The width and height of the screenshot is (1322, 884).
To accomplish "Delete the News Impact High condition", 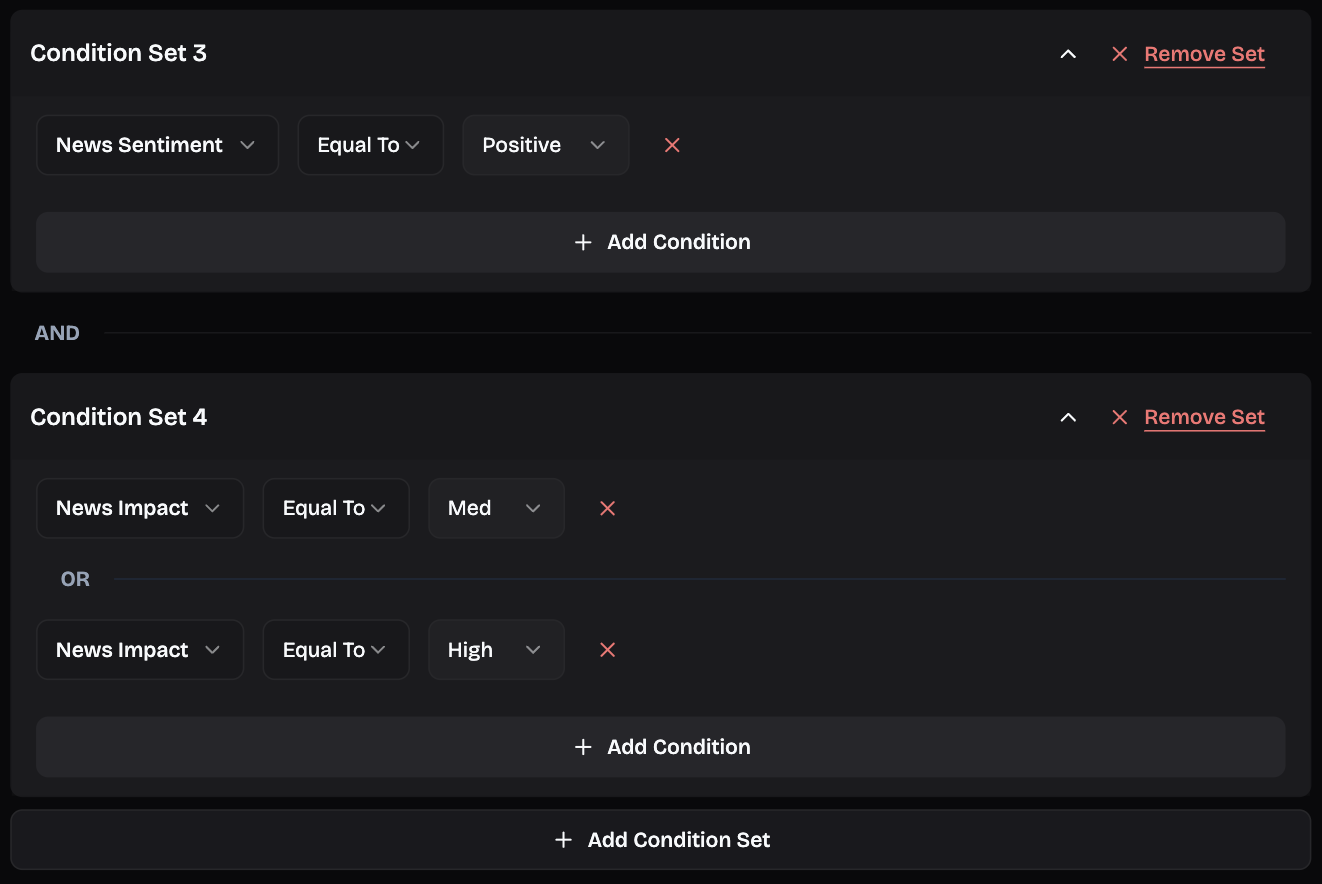I will click(607, 650).
